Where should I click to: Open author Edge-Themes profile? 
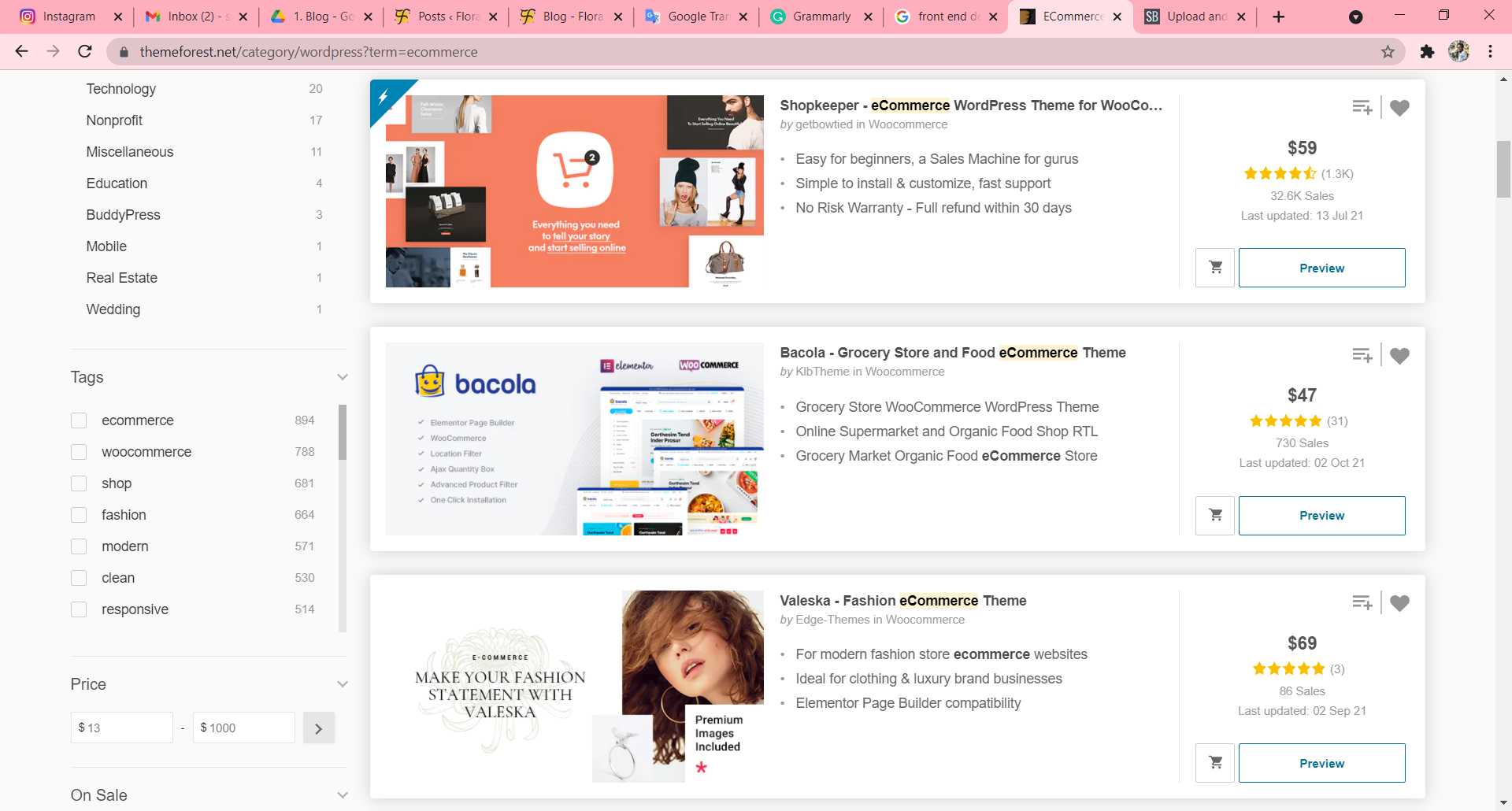tap(832, 620)
